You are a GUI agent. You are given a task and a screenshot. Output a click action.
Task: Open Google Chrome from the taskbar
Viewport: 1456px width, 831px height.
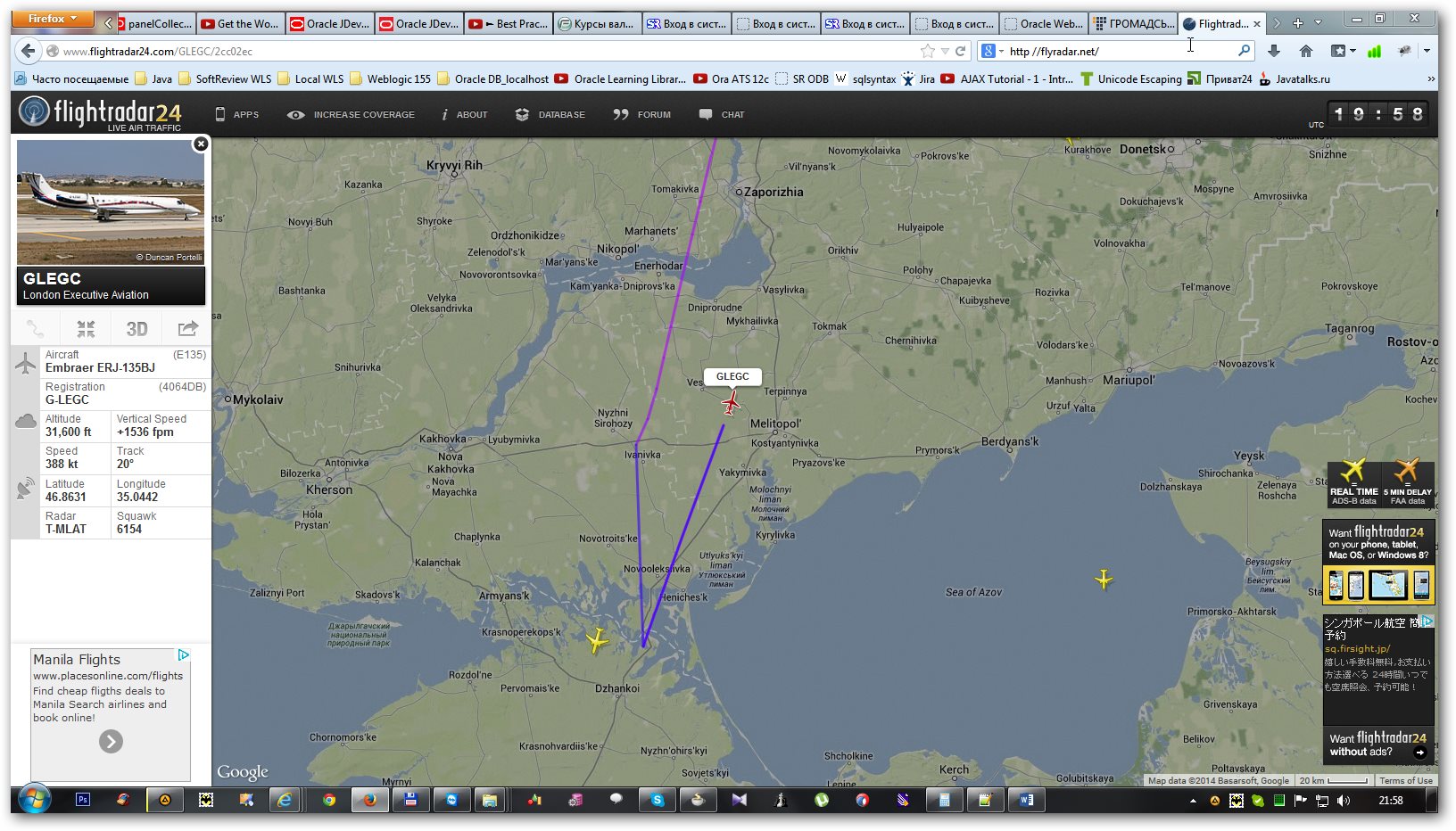point(329,800)
